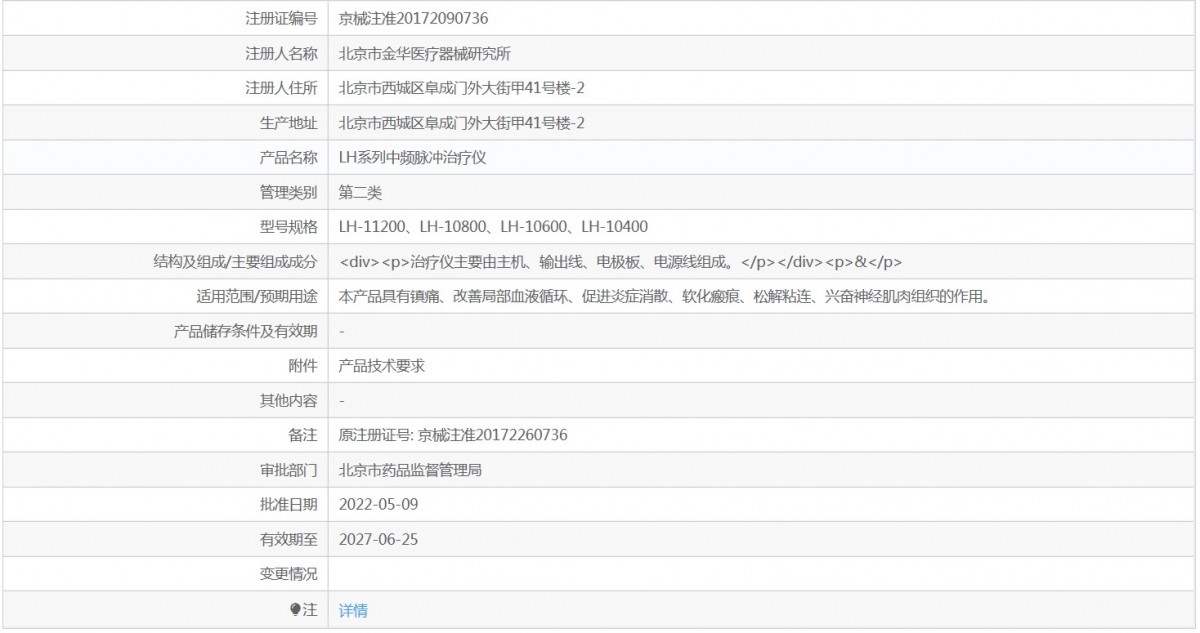Click the label 产品名称

click(x=288, y=157)
